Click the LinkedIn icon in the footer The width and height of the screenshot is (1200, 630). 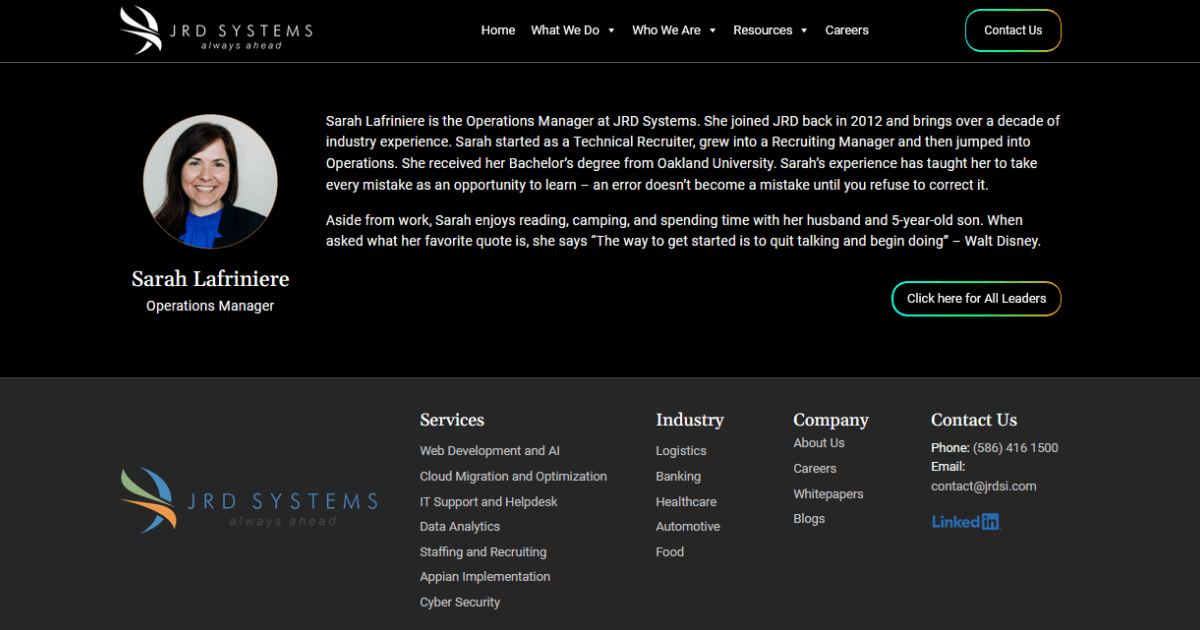point(965,521)
